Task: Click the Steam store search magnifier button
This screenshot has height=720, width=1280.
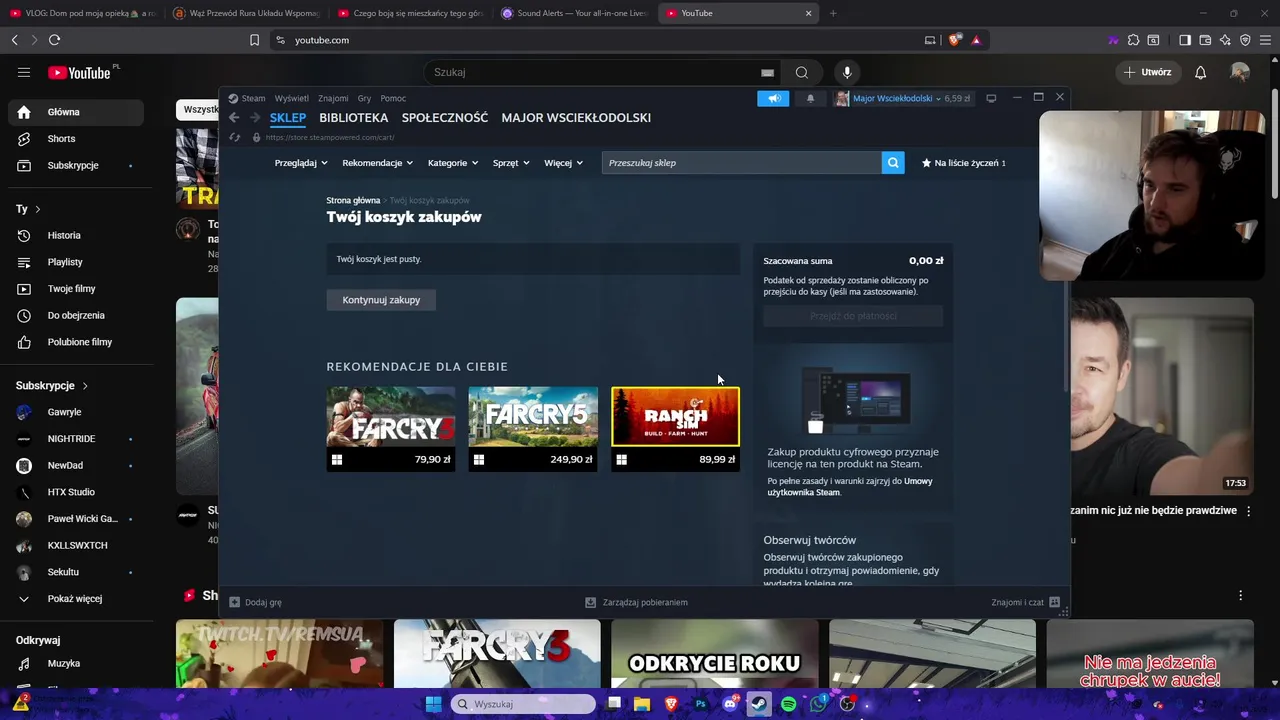Action: tap(893, 162)
